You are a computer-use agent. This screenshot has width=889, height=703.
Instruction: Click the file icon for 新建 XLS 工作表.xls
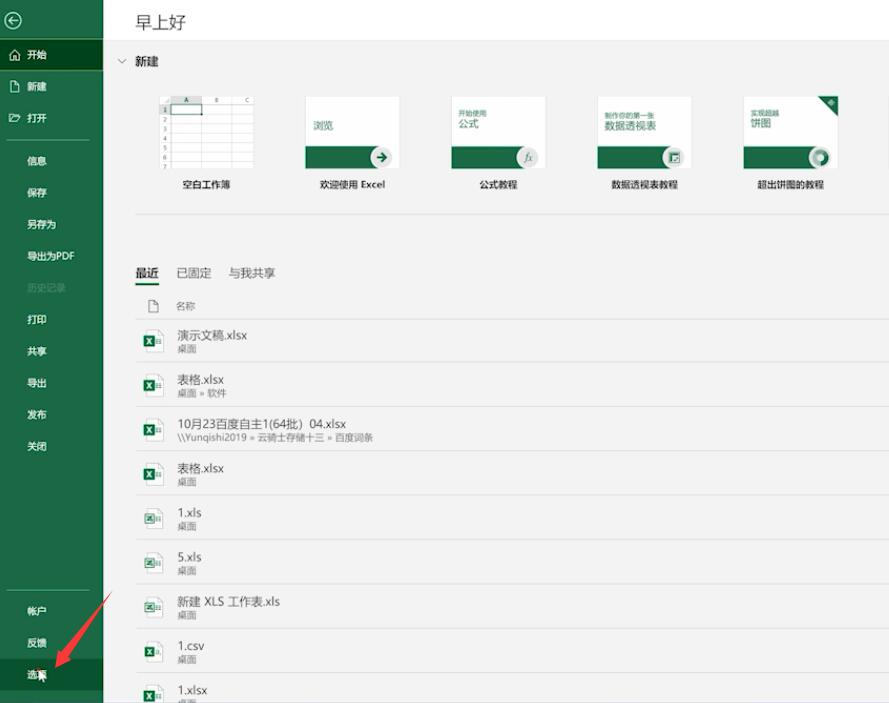tap(153, 607)
